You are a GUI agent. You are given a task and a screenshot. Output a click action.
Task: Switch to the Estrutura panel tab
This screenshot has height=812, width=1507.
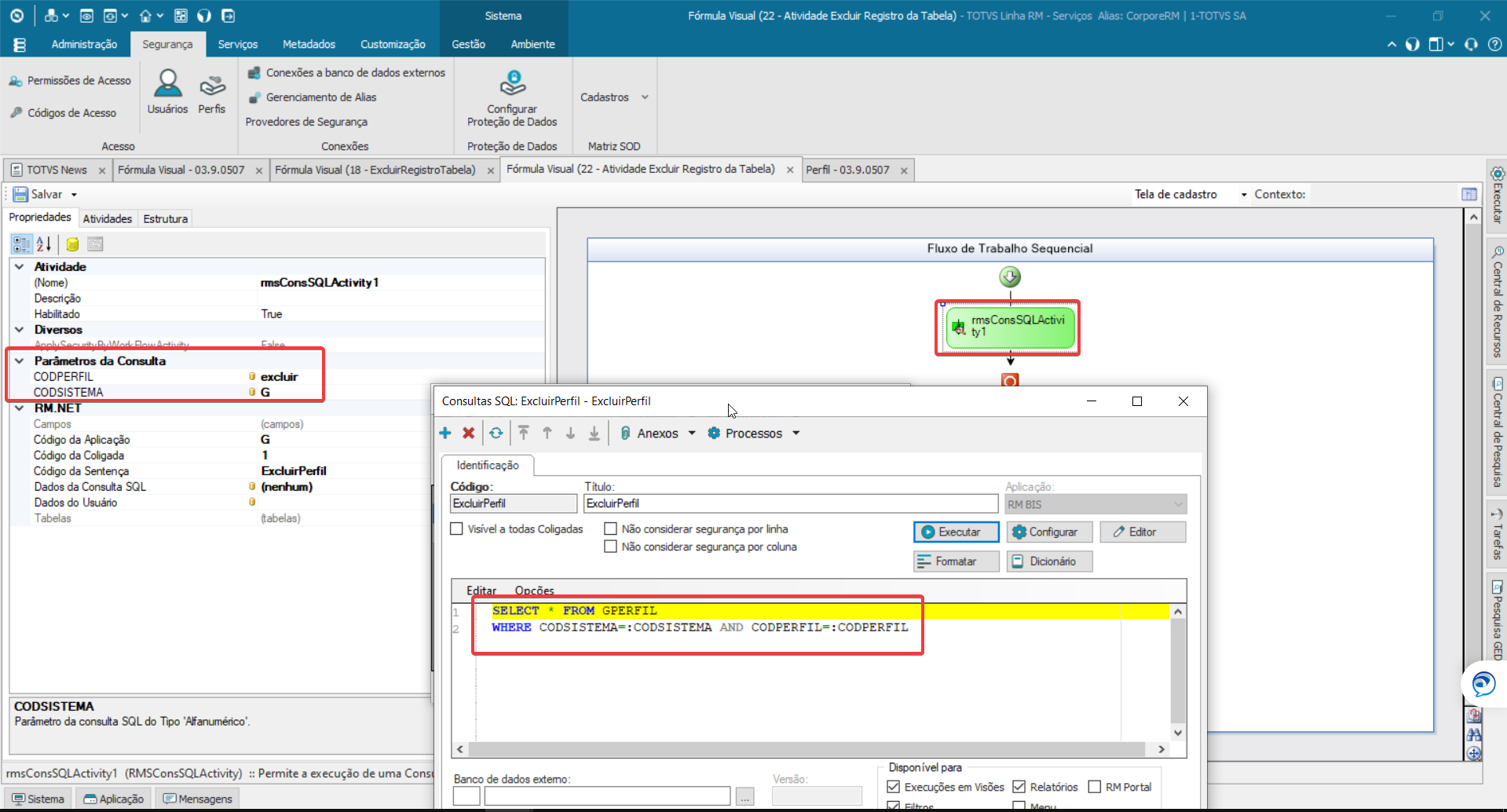166,219
